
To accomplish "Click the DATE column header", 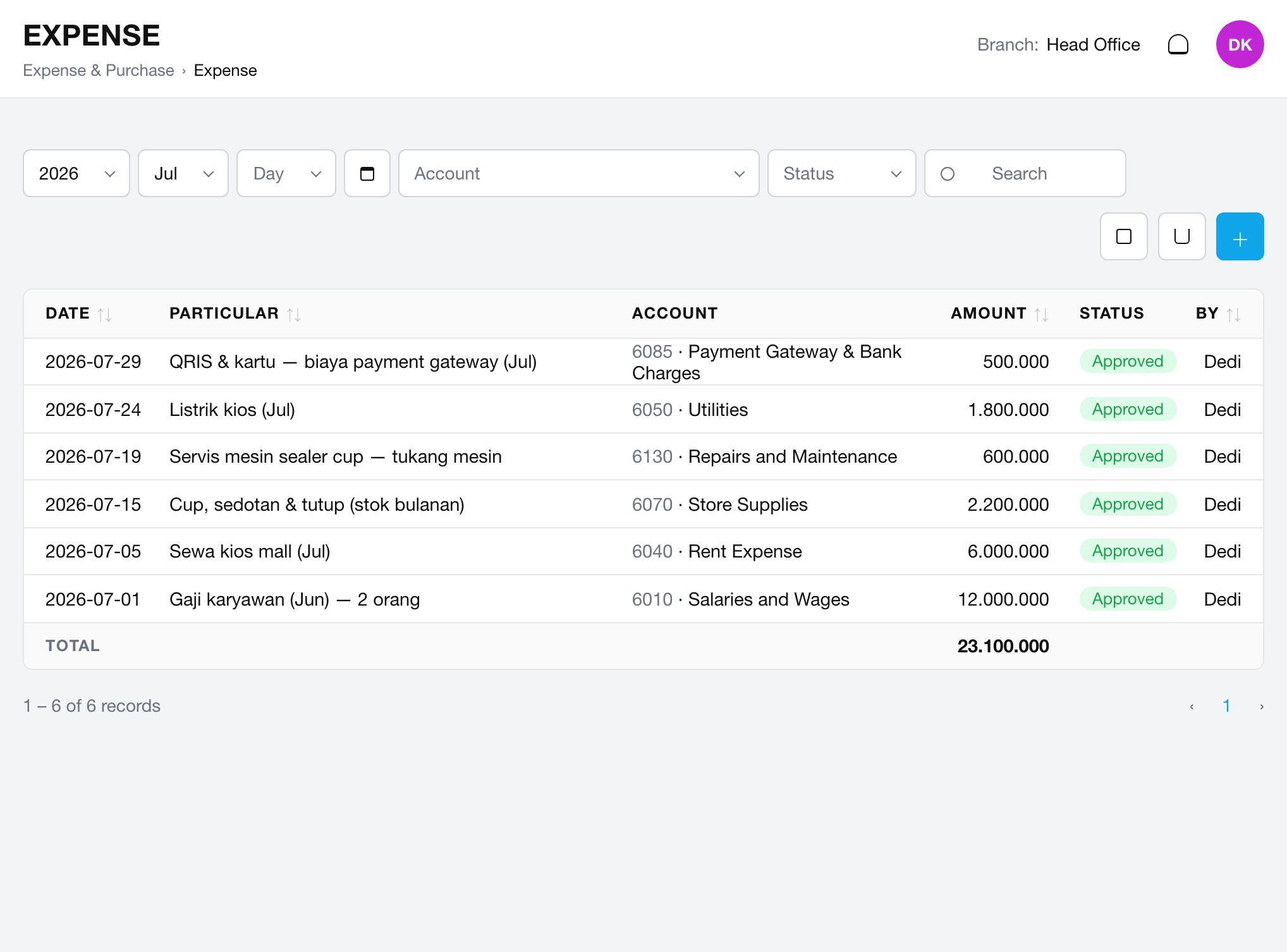I will [x=68, y=314].
